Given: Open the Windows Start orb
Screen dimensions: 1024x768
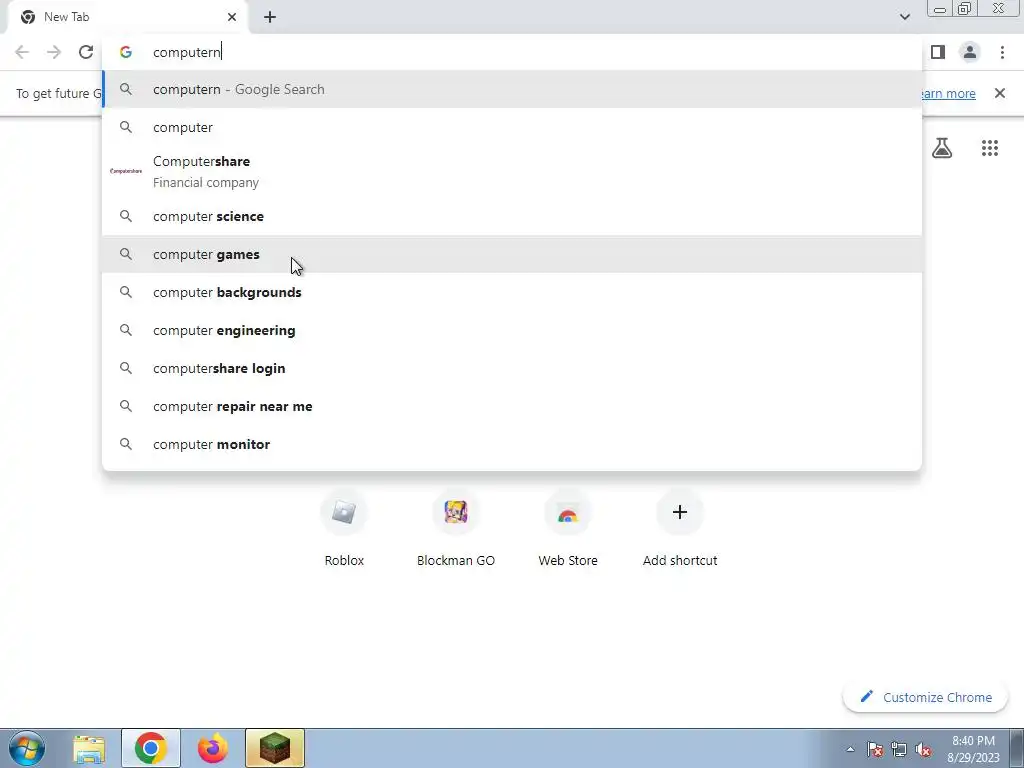Looking at the screenshot, I should pyautogui.click(x=27, y=748).
